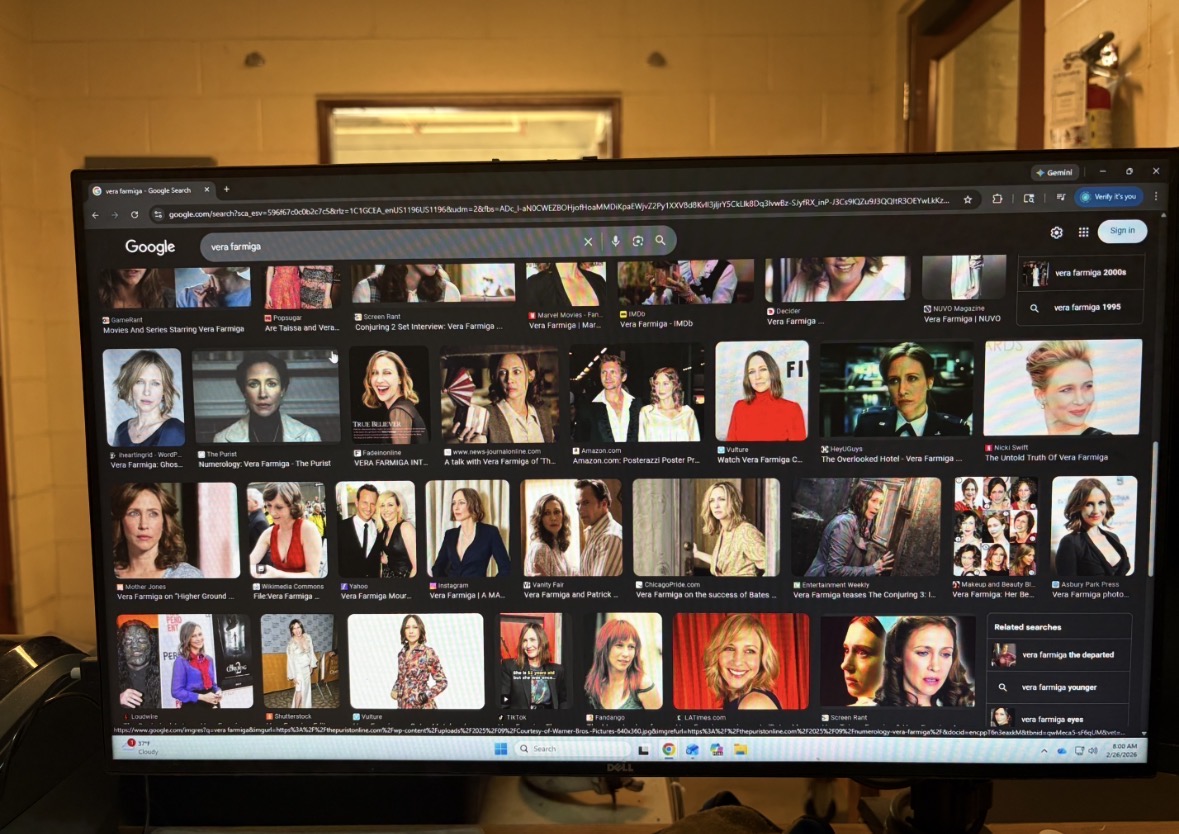
Task: Open File Explorer from the taskbar
Action: point(741,749)
